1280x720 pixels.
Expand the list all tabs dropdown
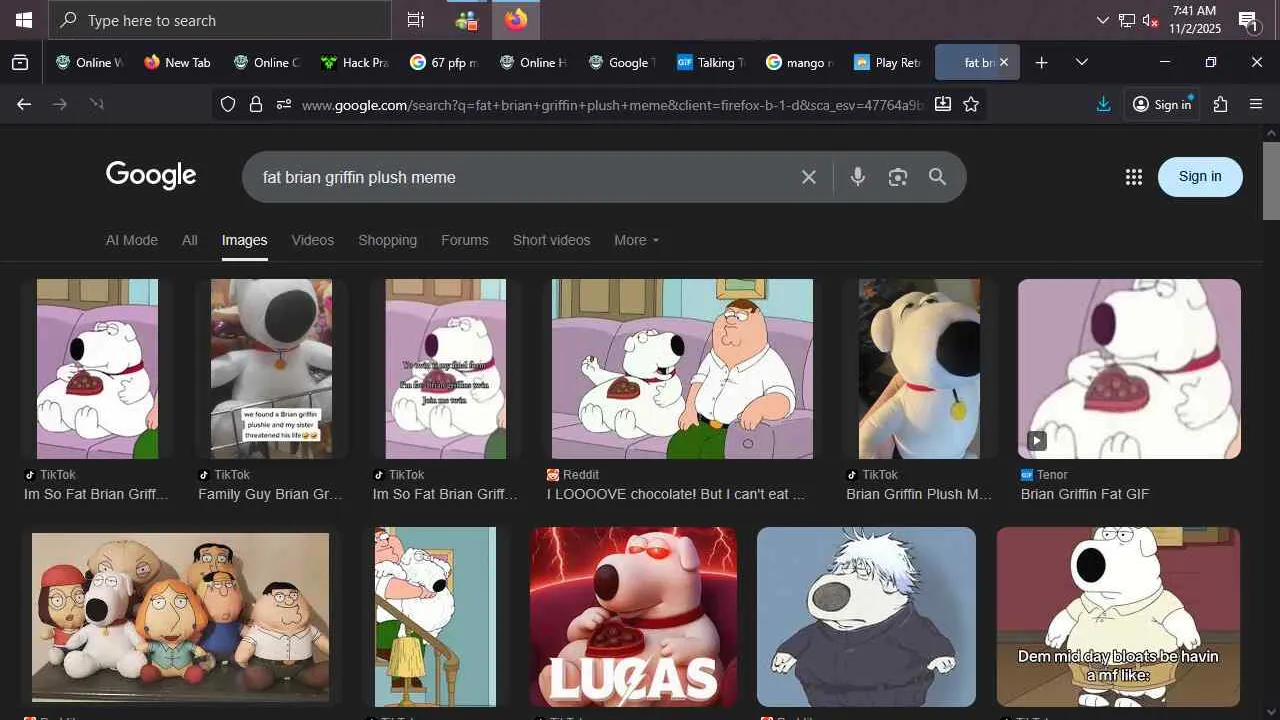click(x=1081, y=62)
